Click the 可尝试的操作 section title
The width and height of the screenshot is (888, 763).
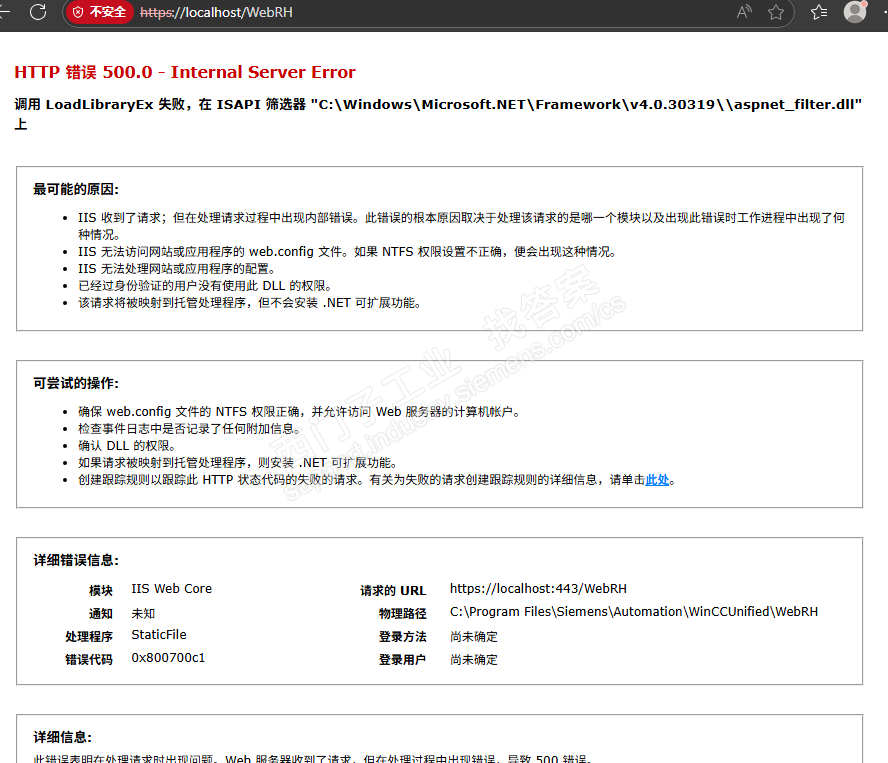click(76, 383)
